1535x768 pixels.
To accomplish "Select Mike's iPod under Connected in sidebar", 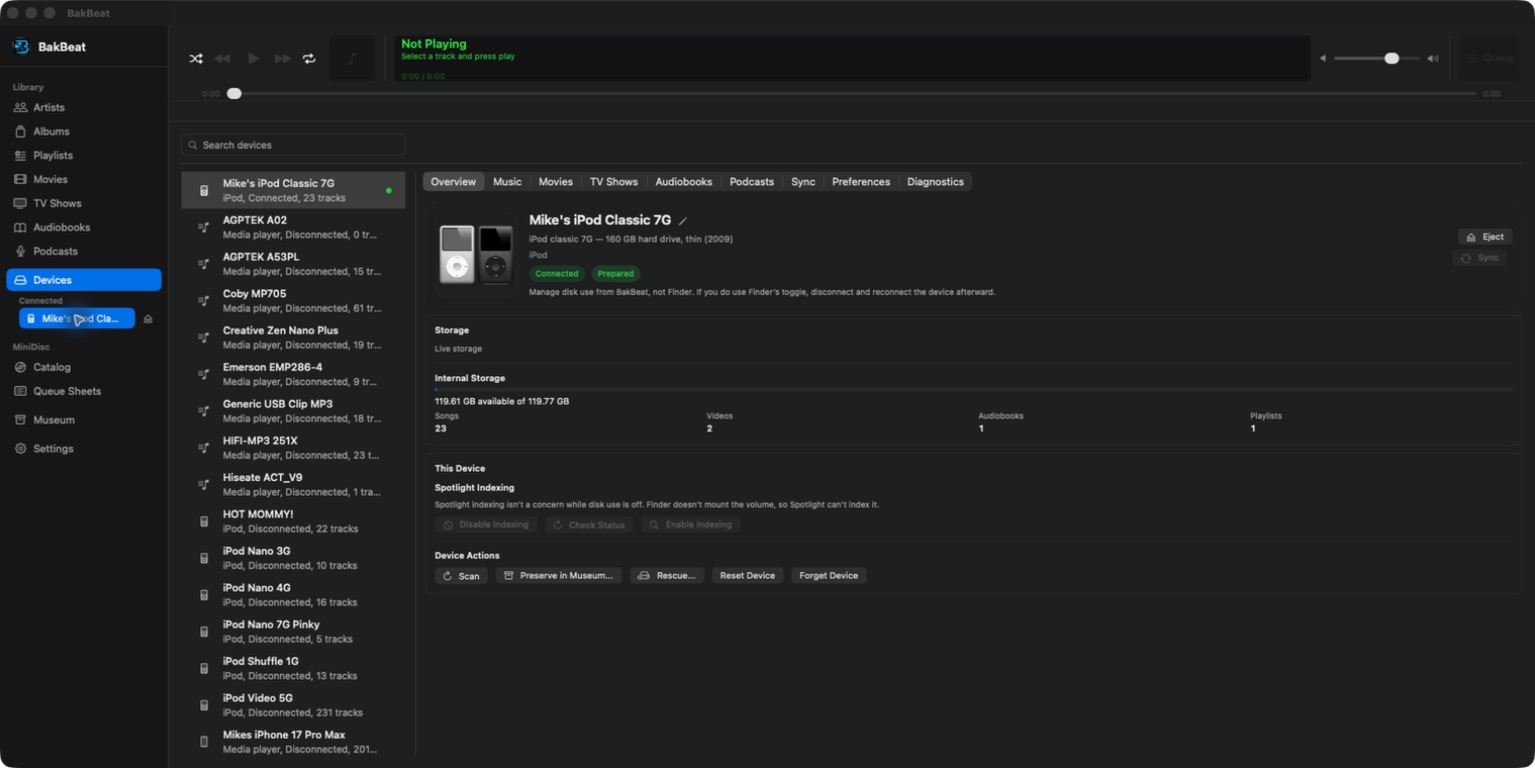I will pyautogui.click(x=77, y=319).
